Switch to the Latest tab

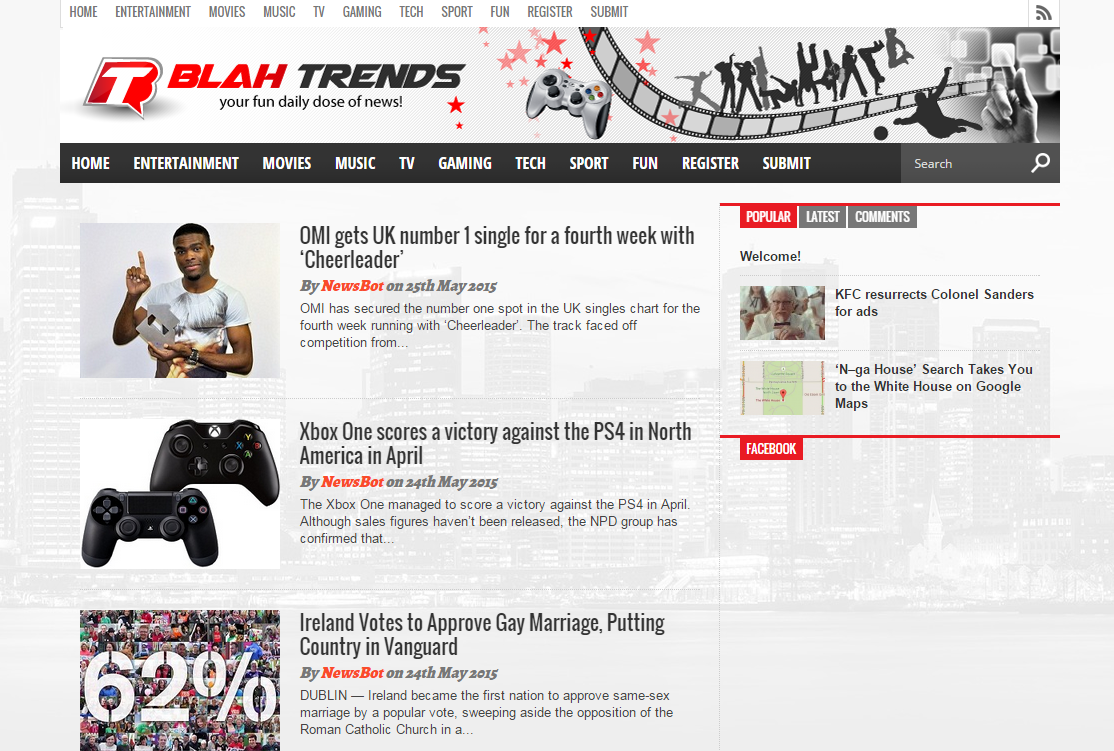click(x=823, y=217)
